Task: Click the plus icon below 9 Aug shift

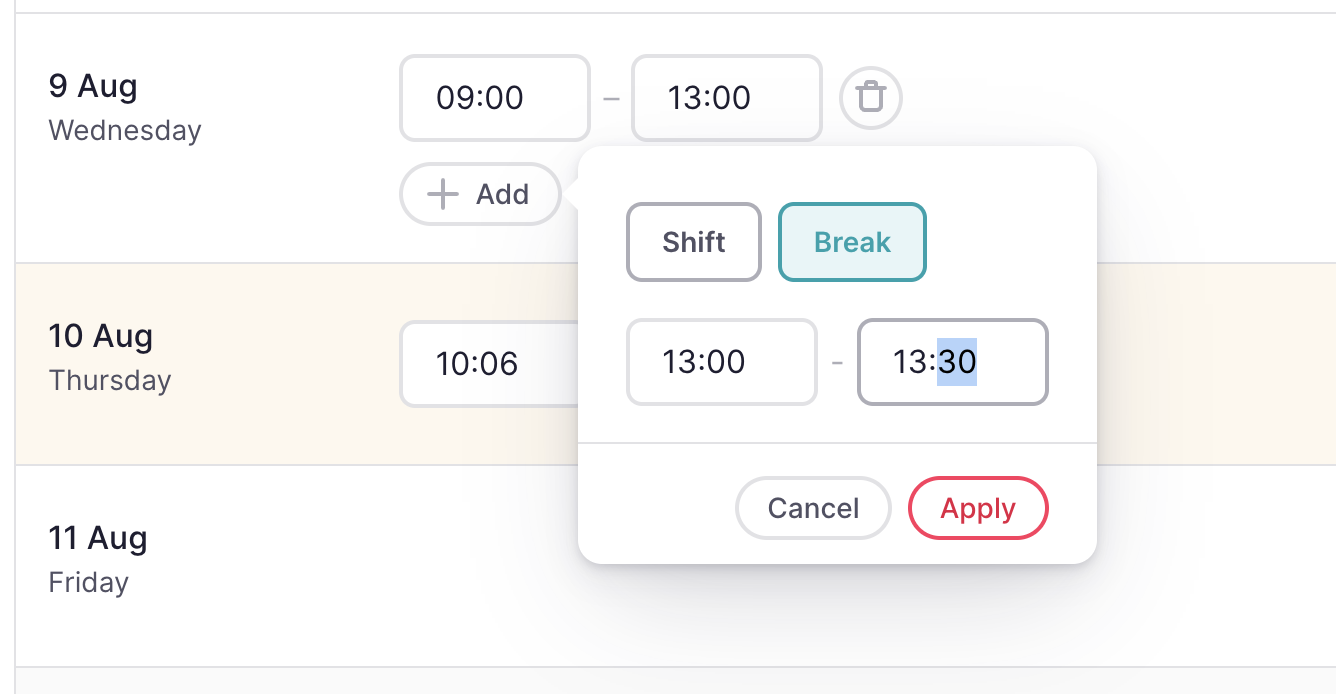Action: [x=443, y=194]
